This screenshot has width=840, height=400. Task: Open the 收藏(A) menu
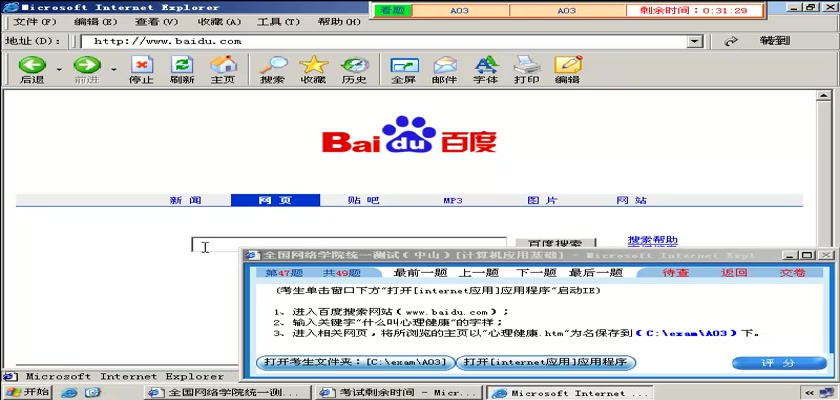[x=220, y=22]
